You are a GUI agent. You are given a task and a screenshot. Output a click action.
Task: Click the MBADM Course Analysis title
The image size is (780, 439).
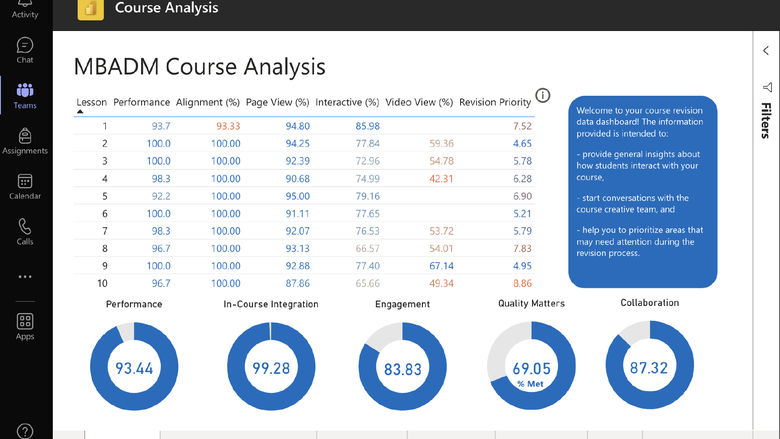199,67
